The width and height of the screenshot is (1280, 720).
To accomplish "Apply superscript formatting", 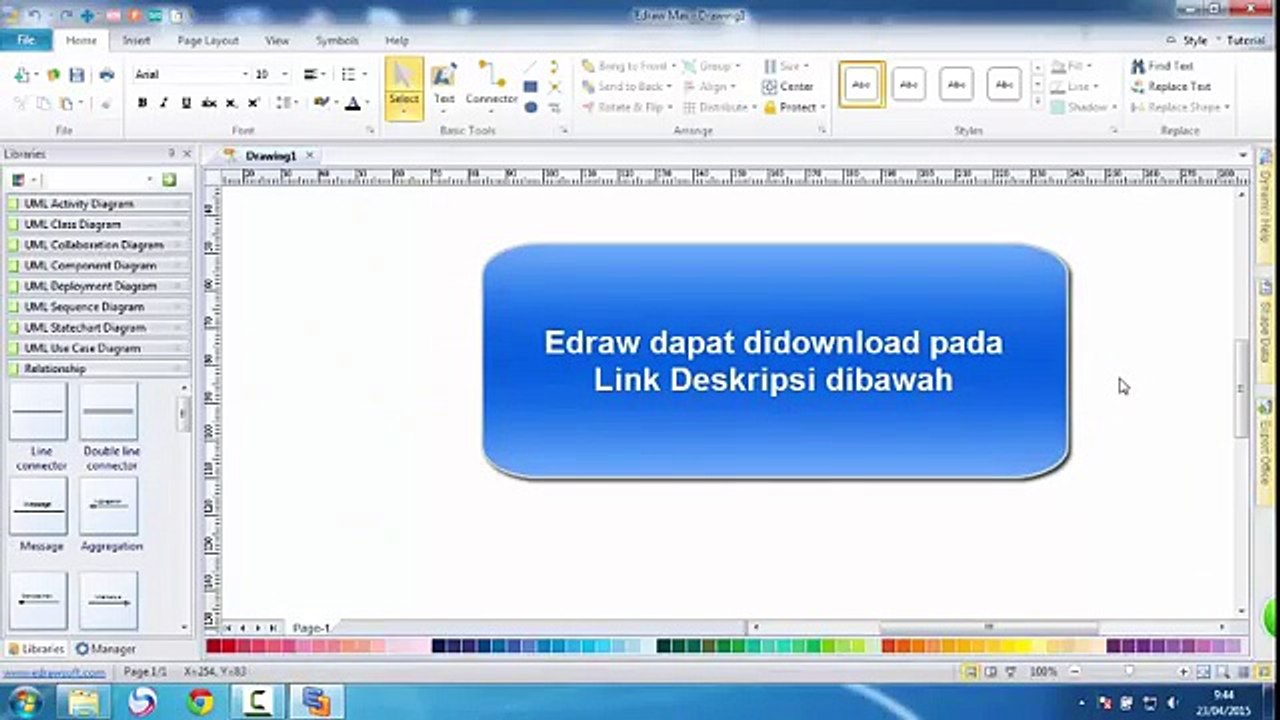I will [x=253, y=103].
